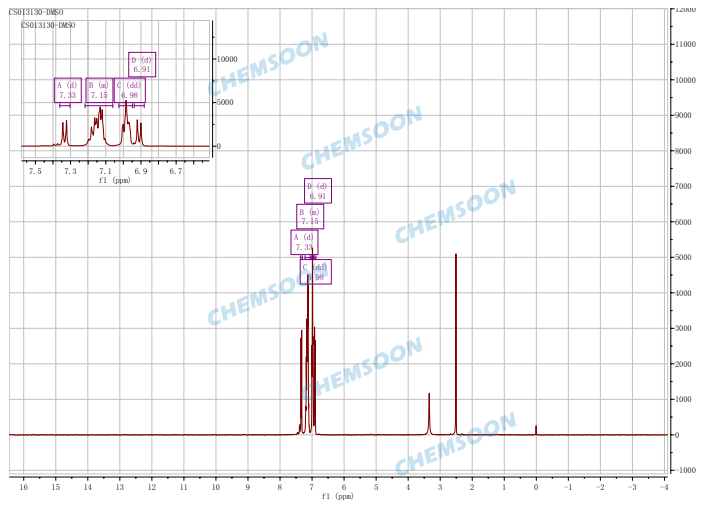Click the CS013130-DMSO title inside the inset
Image resolution: width=726 pixels, height=510 pixels.
click(x=48, y=24)
